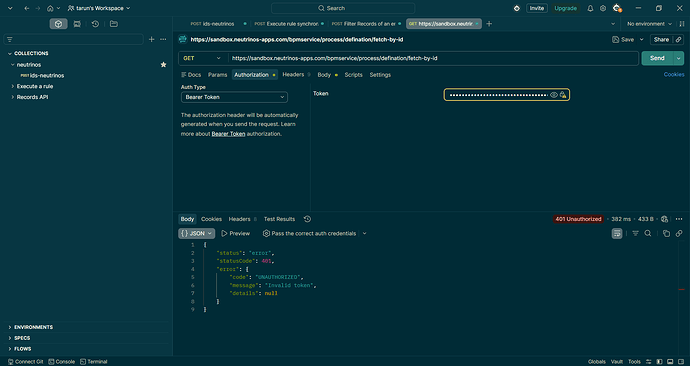Search within the response body
The image size is (690, 366).
click(648, 234)
